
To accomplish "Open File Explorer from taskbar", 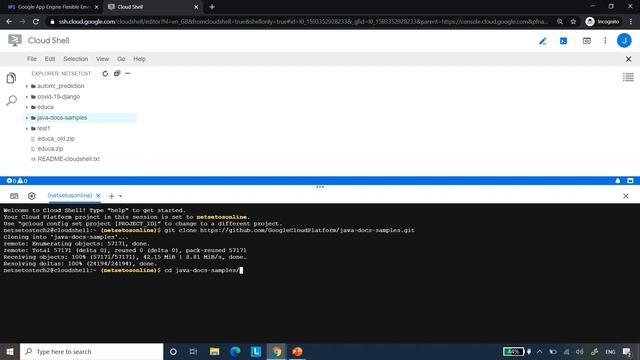I will pos(214,351).
